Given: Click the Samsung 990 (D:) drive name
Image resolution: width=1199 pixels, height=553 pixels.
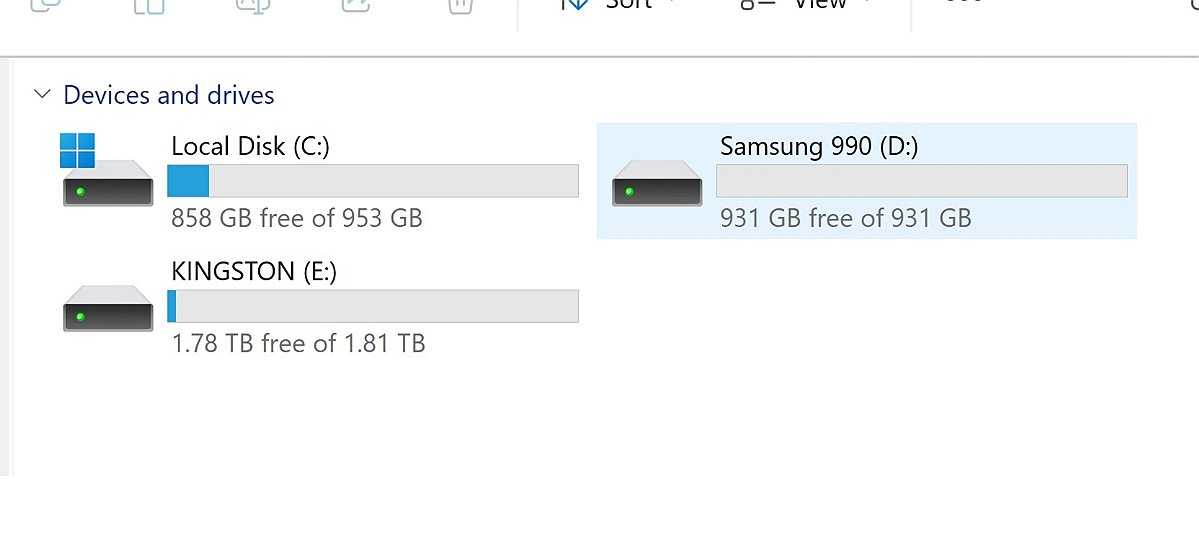Looking at the screenshot, I should [819, 146].
